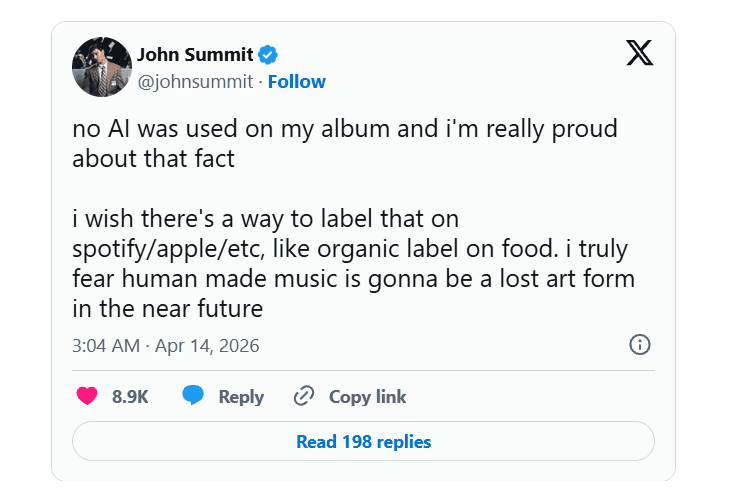Click the "about that fact" text line

coord(153,158)
